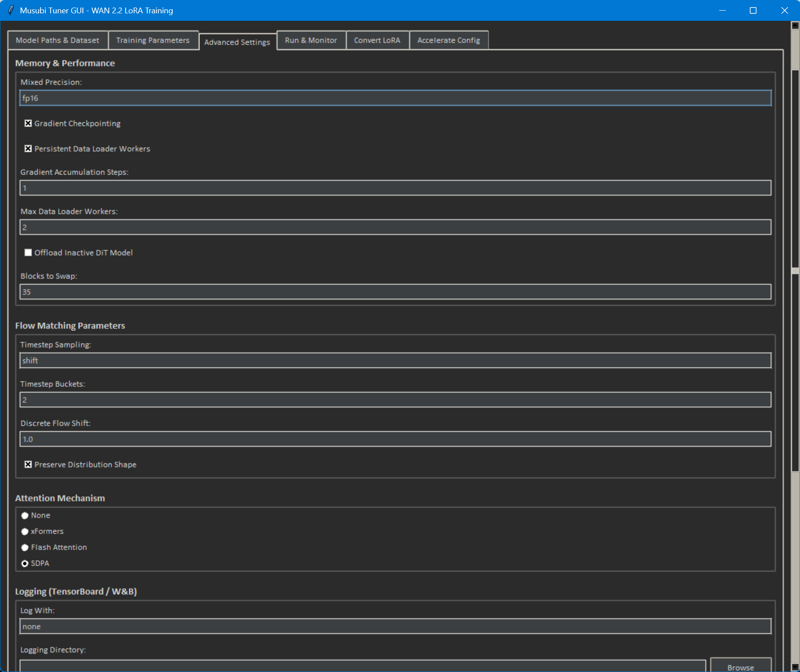Select the Convert LoRA tab
Viewport: 800px width, 672px height.
(x=377, y=41)
